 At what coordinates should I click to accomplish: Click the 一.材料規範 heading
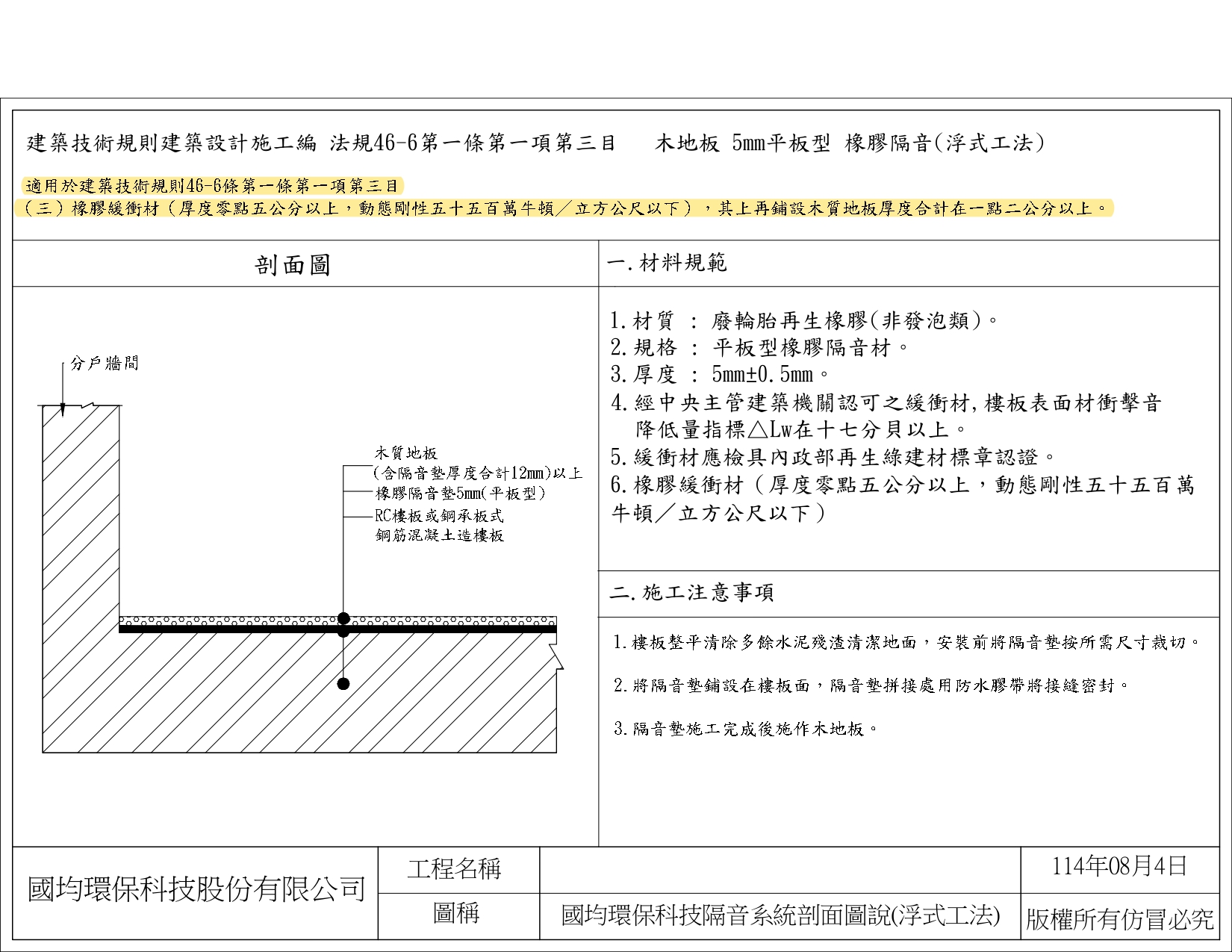[668, 263]
